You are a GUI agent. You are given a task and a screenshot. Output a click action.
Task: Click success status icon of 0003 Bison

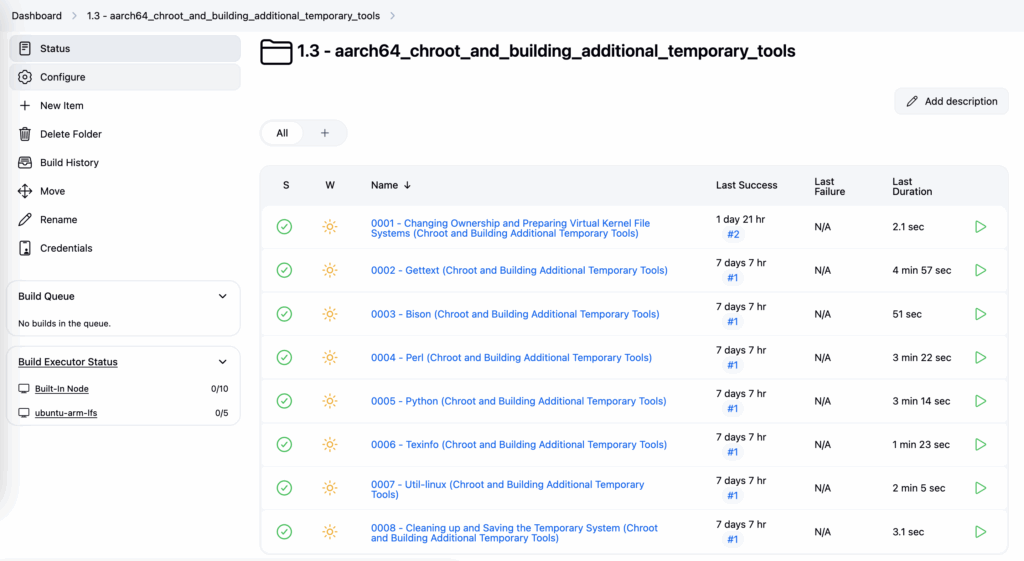pos(284,314)
